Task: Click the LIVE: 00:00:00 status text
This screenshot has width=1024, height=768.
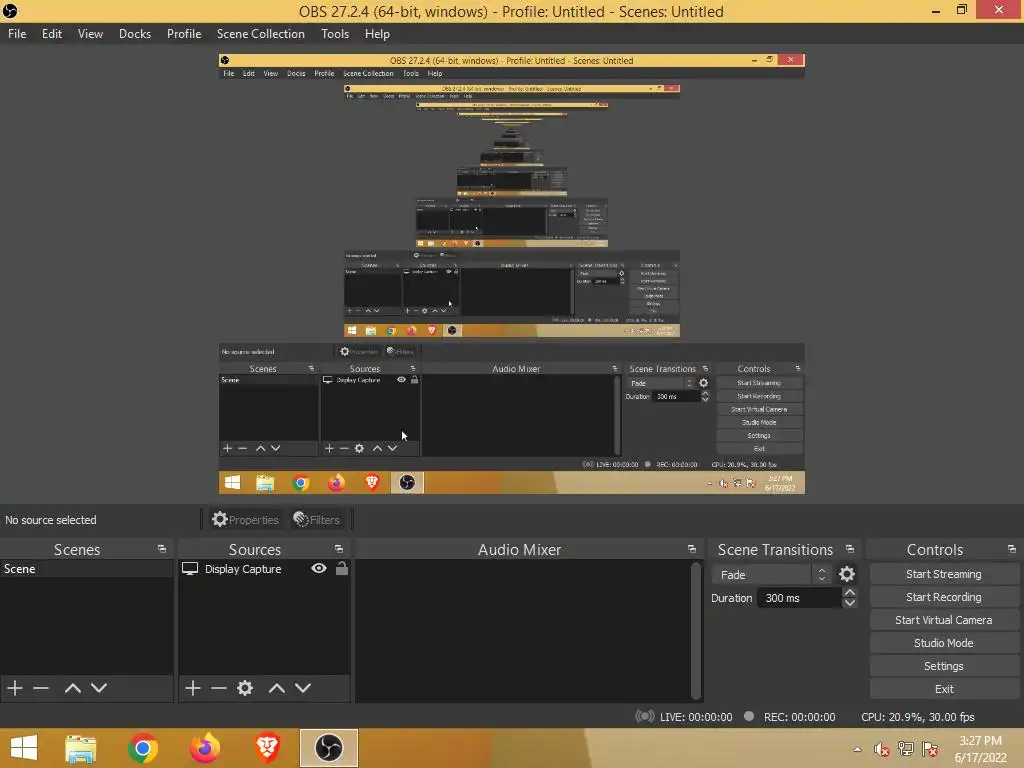Action: point(696,717)
